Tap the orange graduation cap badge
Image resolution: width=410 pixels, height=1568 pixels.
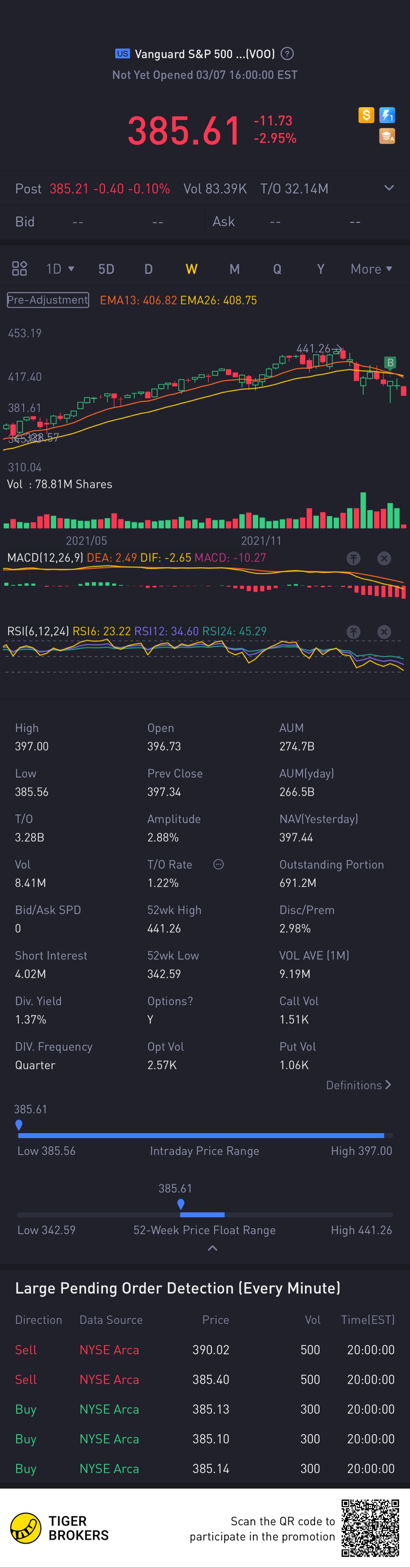point(387,136)
